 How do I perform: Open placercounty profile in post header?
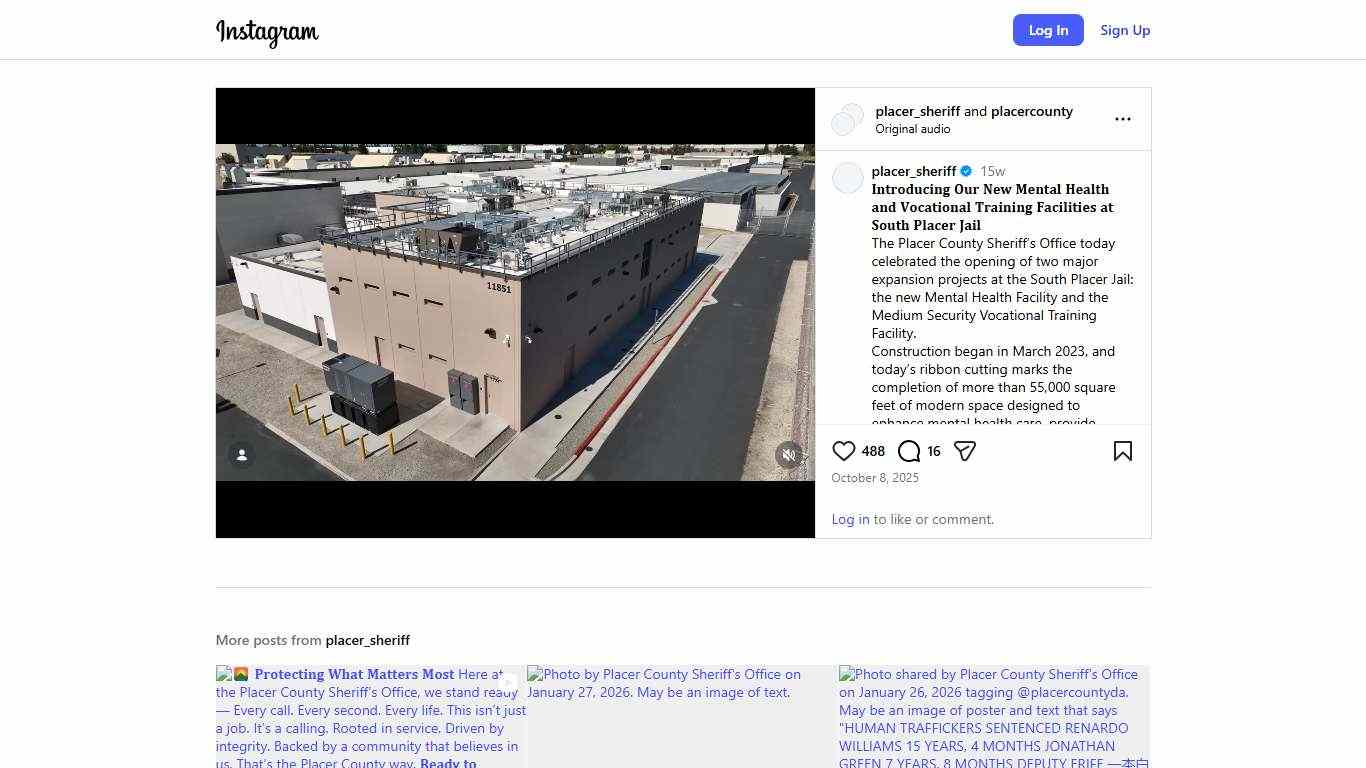(1031, 111)
